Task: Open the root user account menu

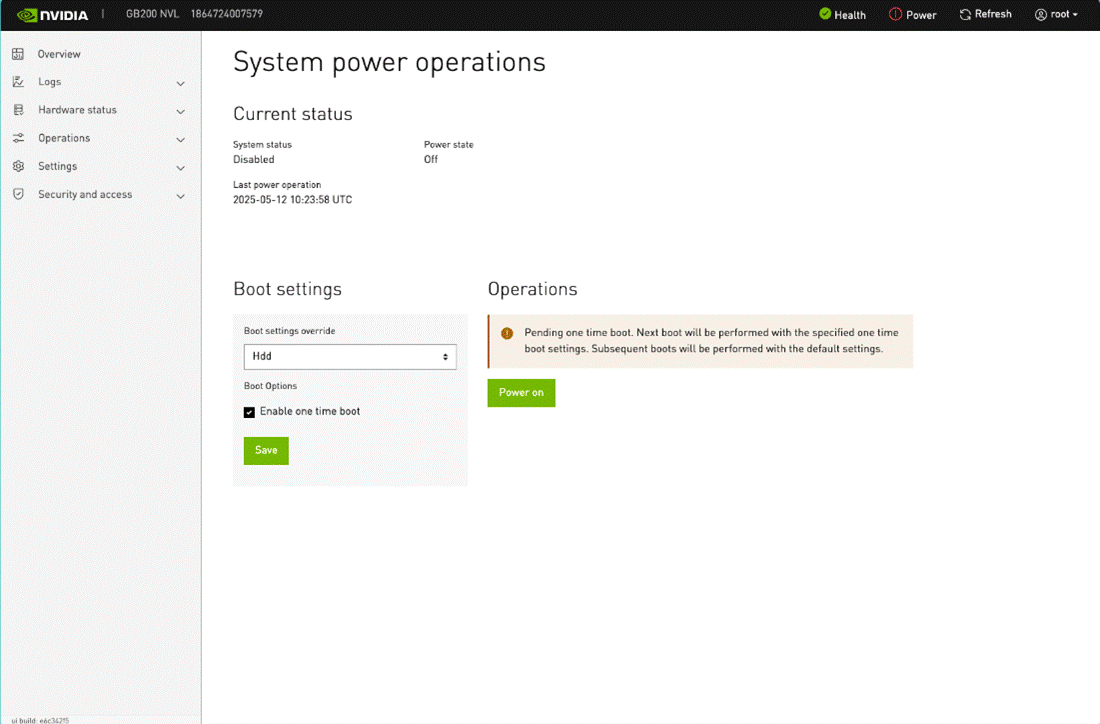Action: (1057, 15)
